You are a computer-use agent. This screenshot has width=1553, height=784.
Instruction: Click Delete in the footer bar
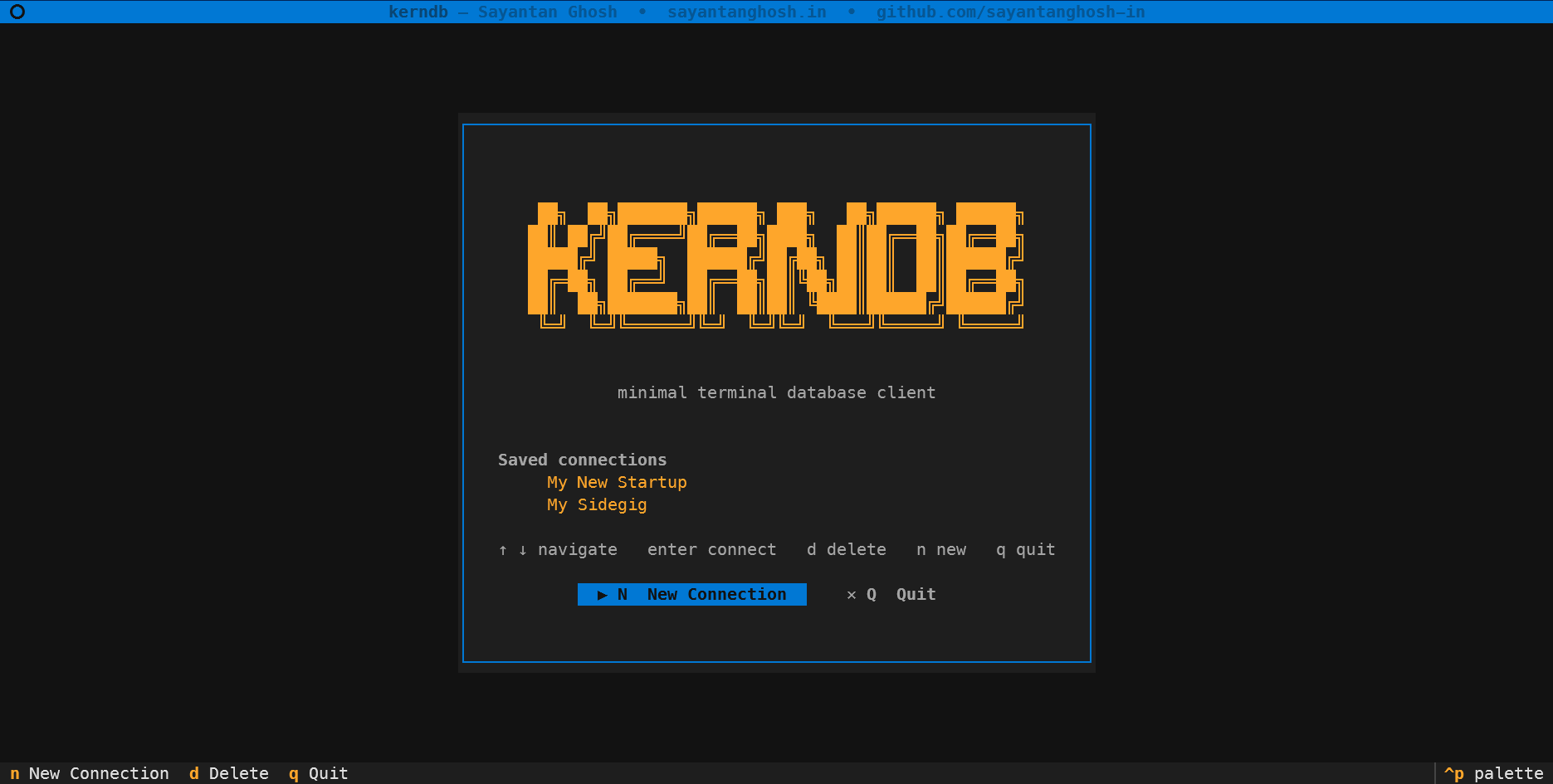click(229, 773)
